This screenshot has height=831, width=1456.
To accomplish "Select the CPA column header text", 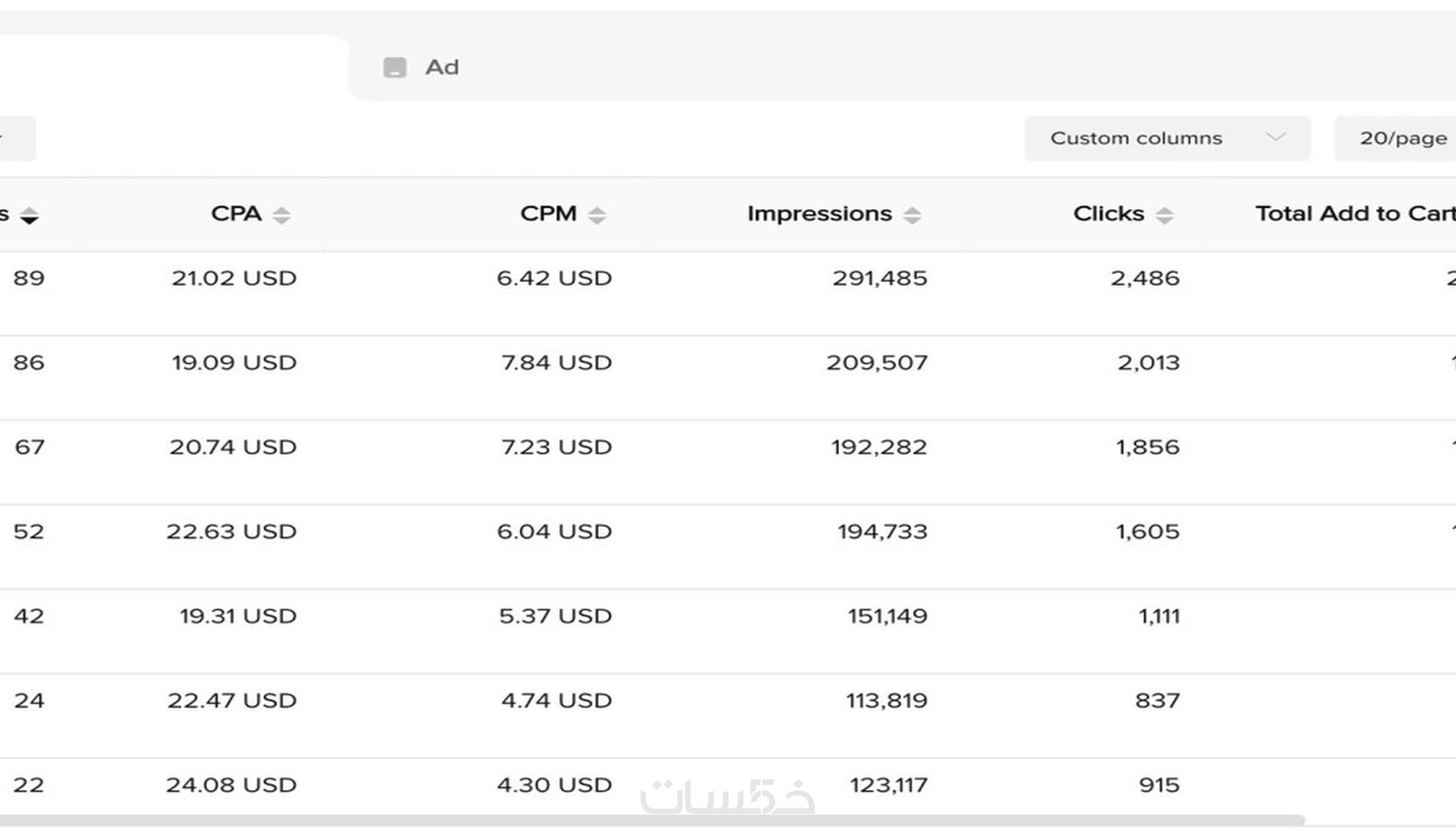I will [x=236, y=214].
